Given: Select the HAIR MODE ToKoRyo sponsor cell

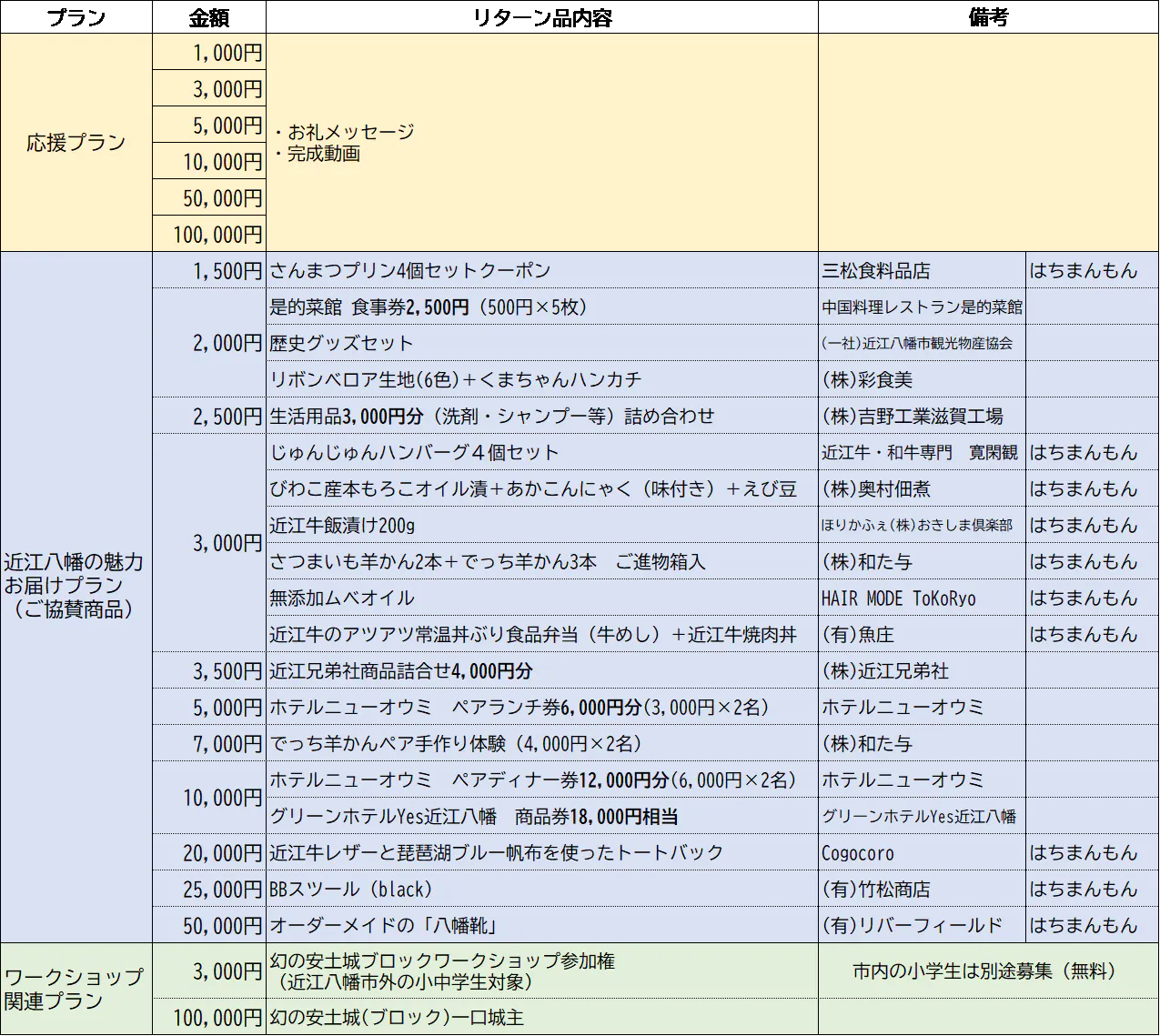Looking at the screenshot, I should pos(922,598).
